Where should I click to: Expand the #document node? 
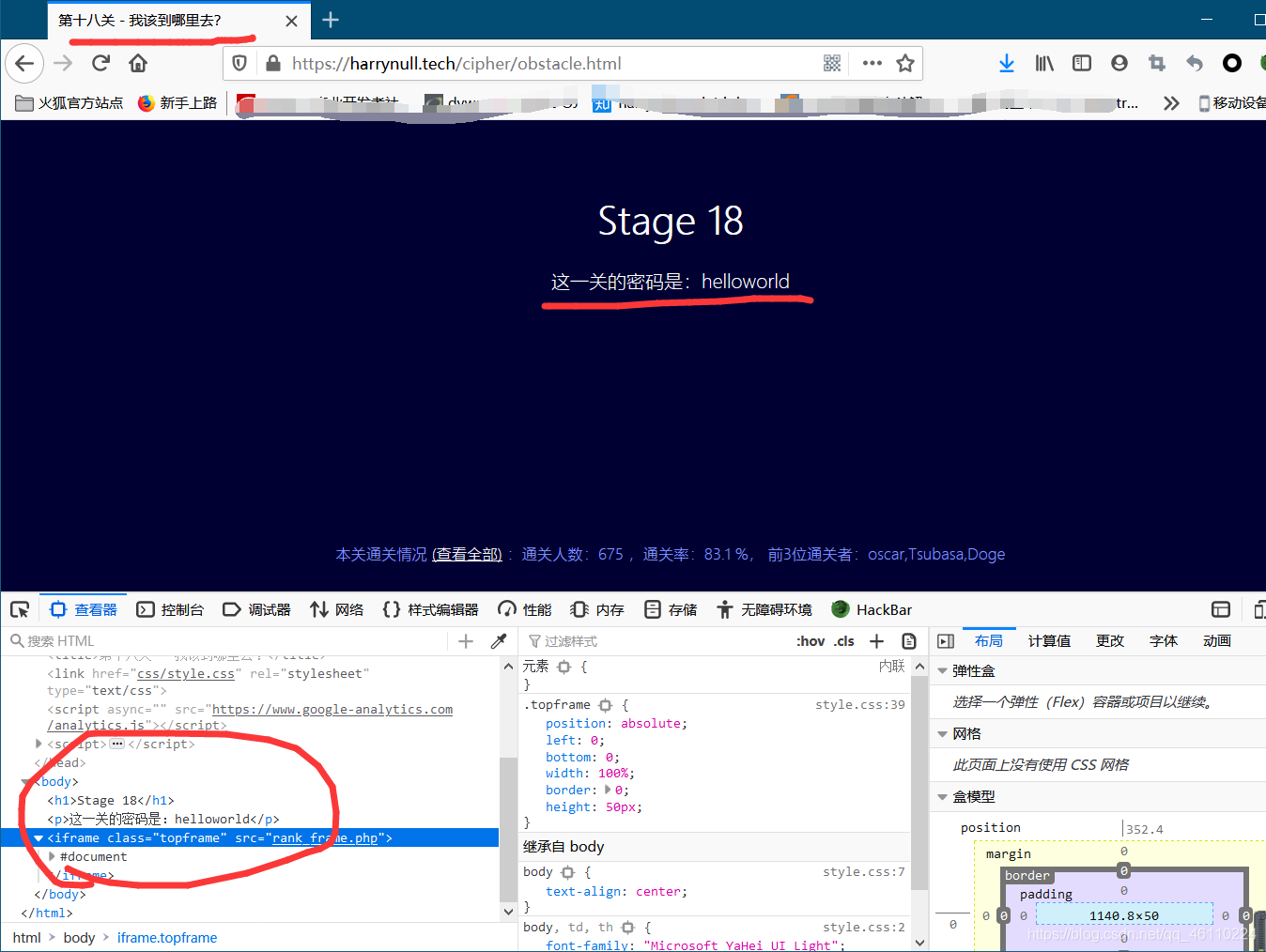point(52,856)
